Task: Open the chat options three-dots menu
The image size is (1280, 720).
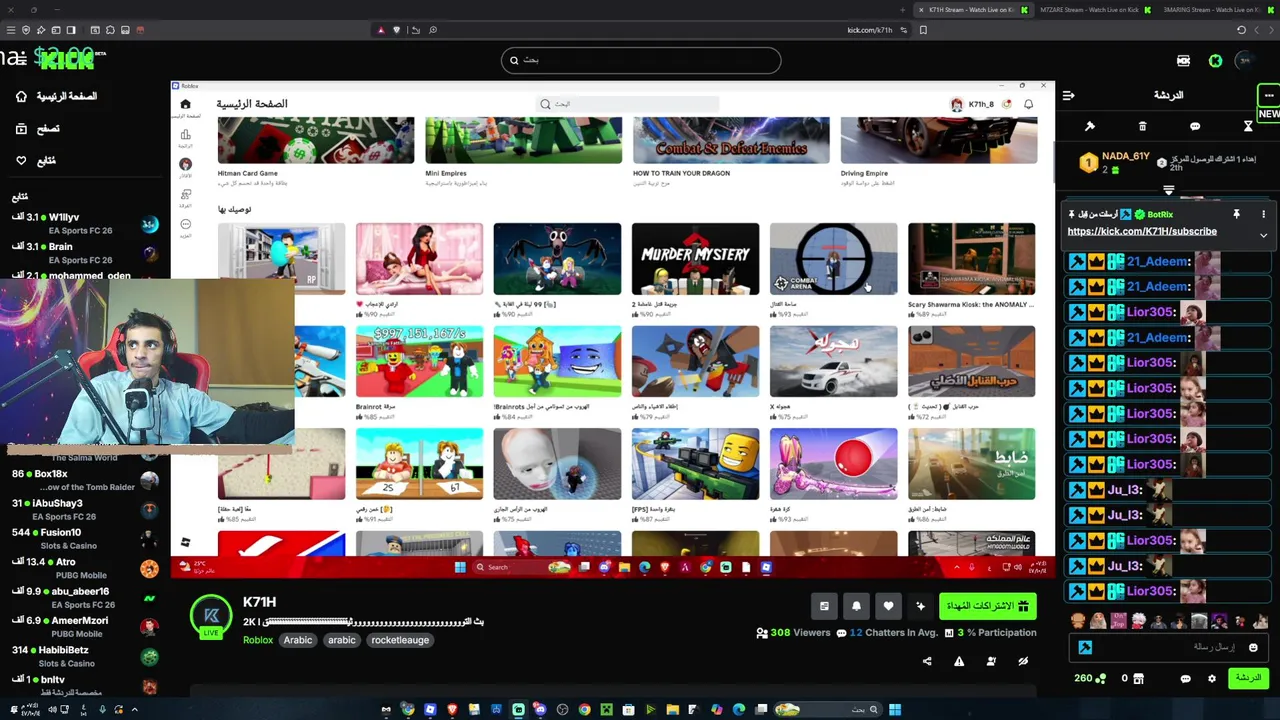Action: pos(1269,95)
